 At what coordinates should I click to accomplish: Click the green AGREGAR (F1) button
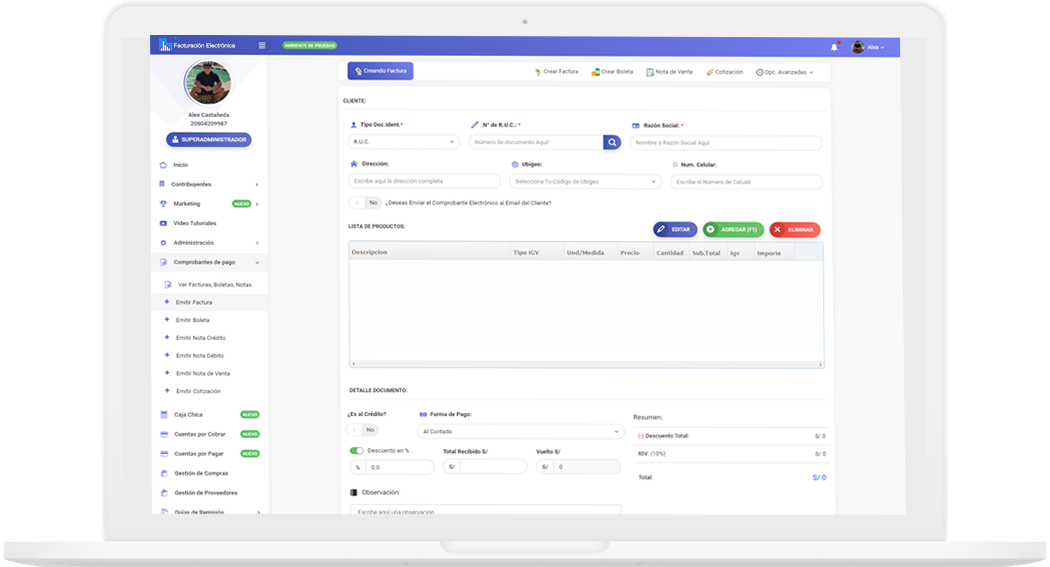733,230
